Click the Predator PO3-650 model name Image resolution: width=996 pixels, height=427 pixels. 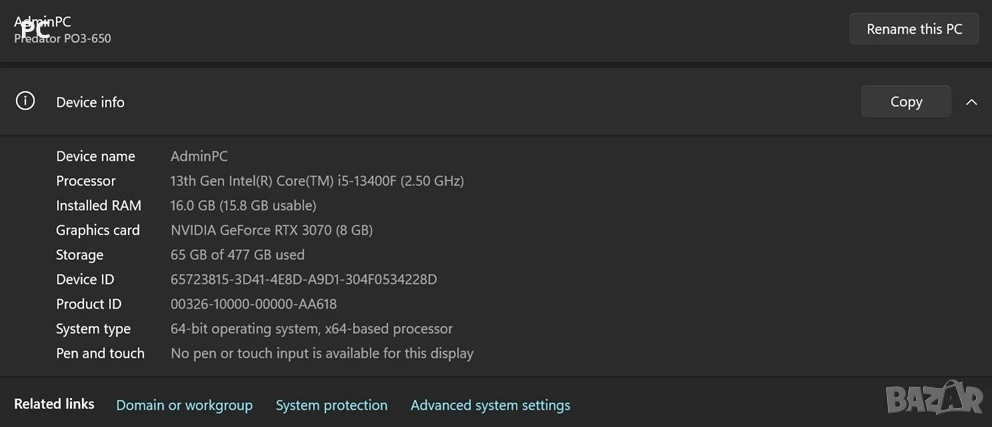click(62, 39)
